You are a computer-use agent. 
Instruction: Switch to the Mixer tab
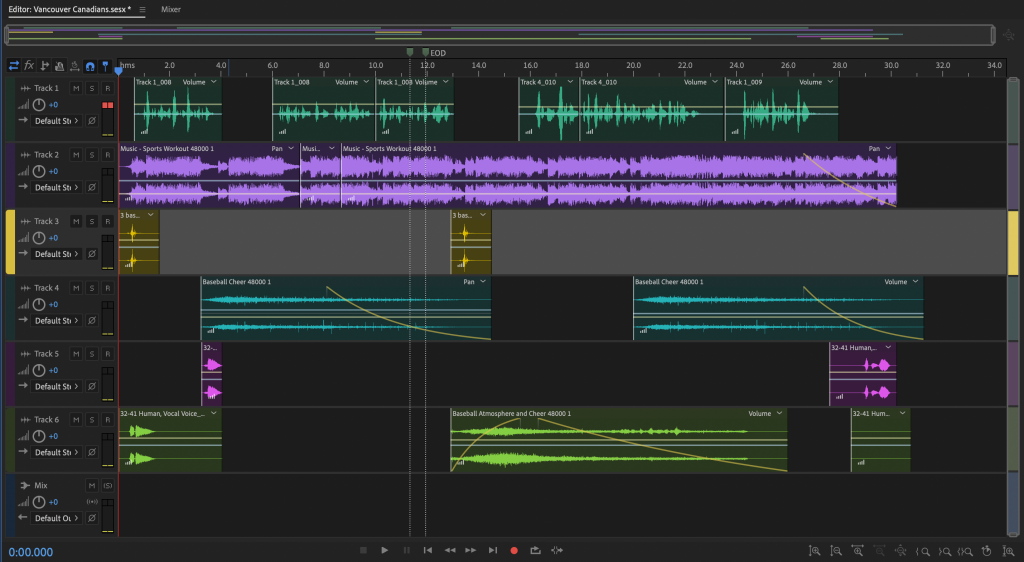[171, 9]
